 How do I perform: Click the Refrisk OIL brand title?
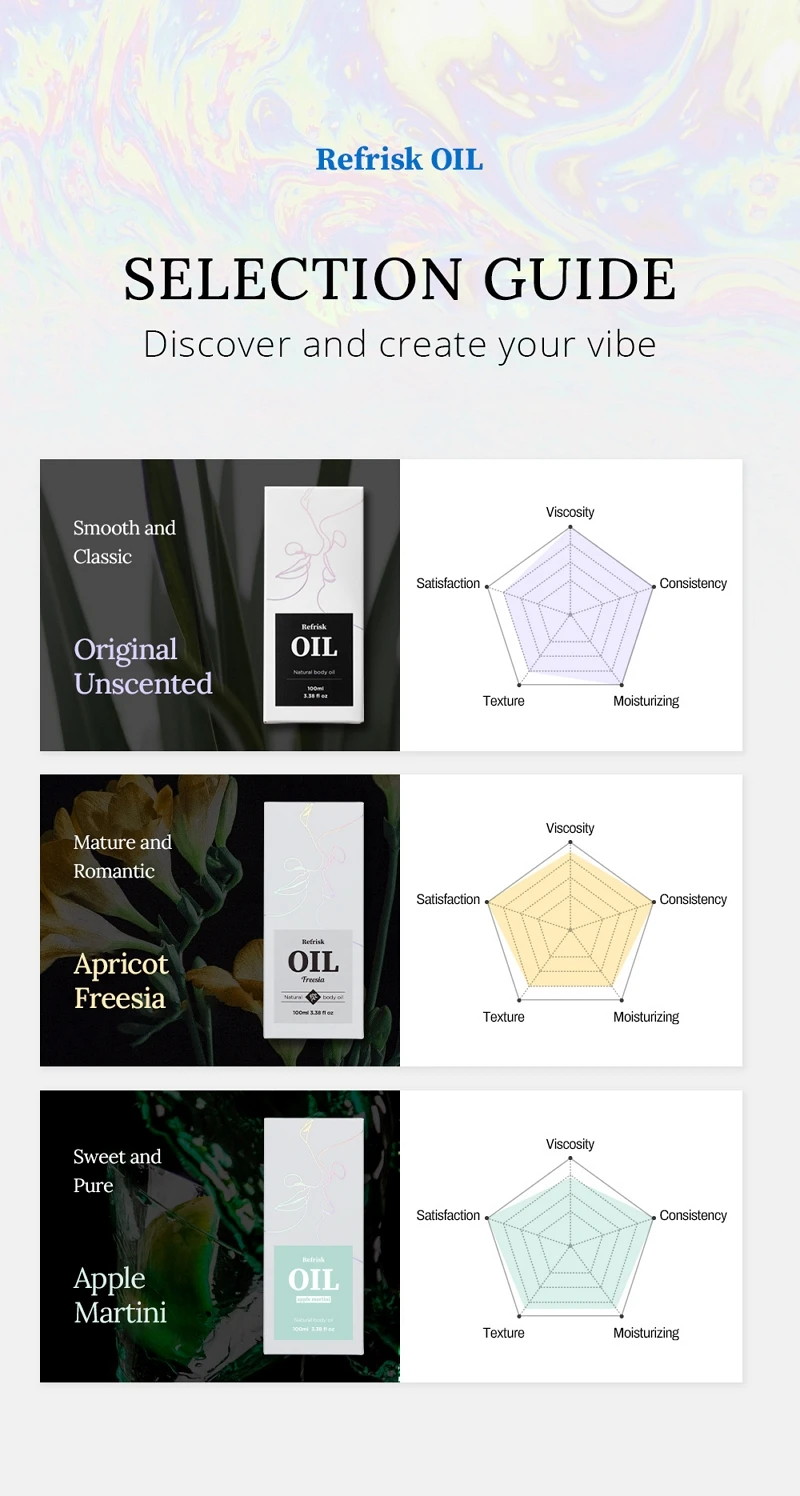(x=399, y=159)
